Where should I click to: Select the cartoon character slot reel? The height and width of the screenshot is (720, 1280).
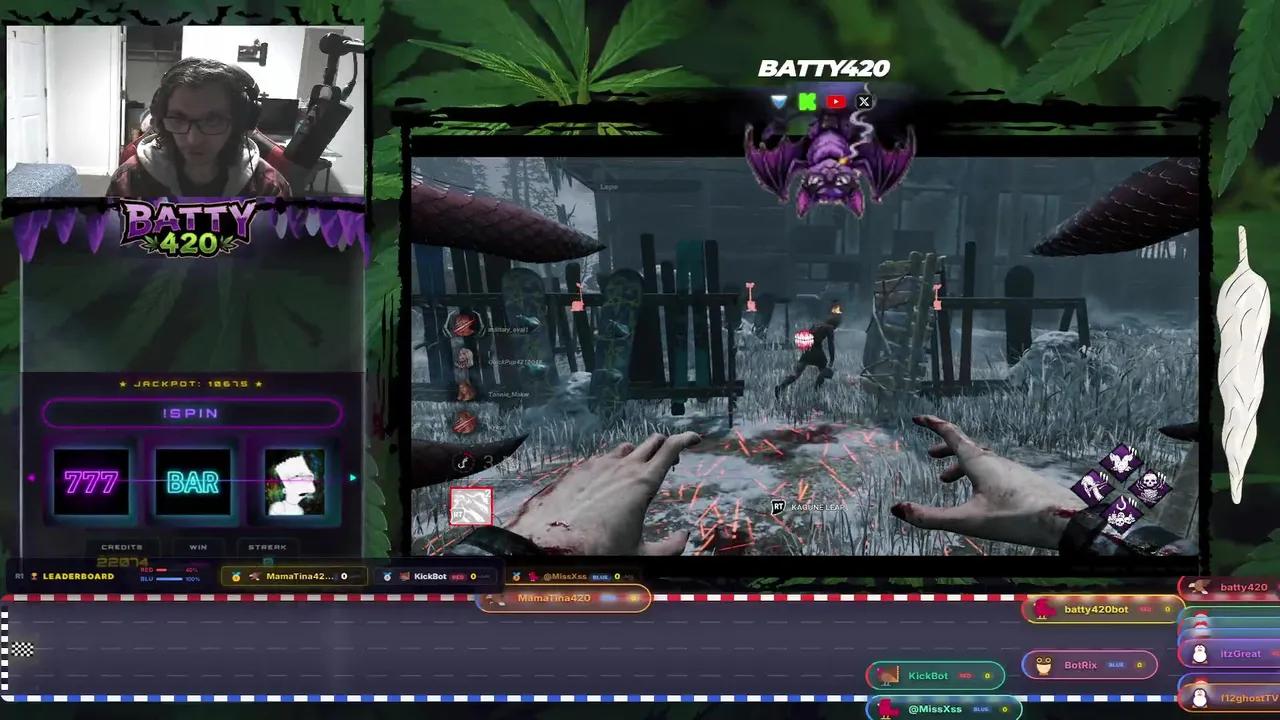[x=295, y=482]
